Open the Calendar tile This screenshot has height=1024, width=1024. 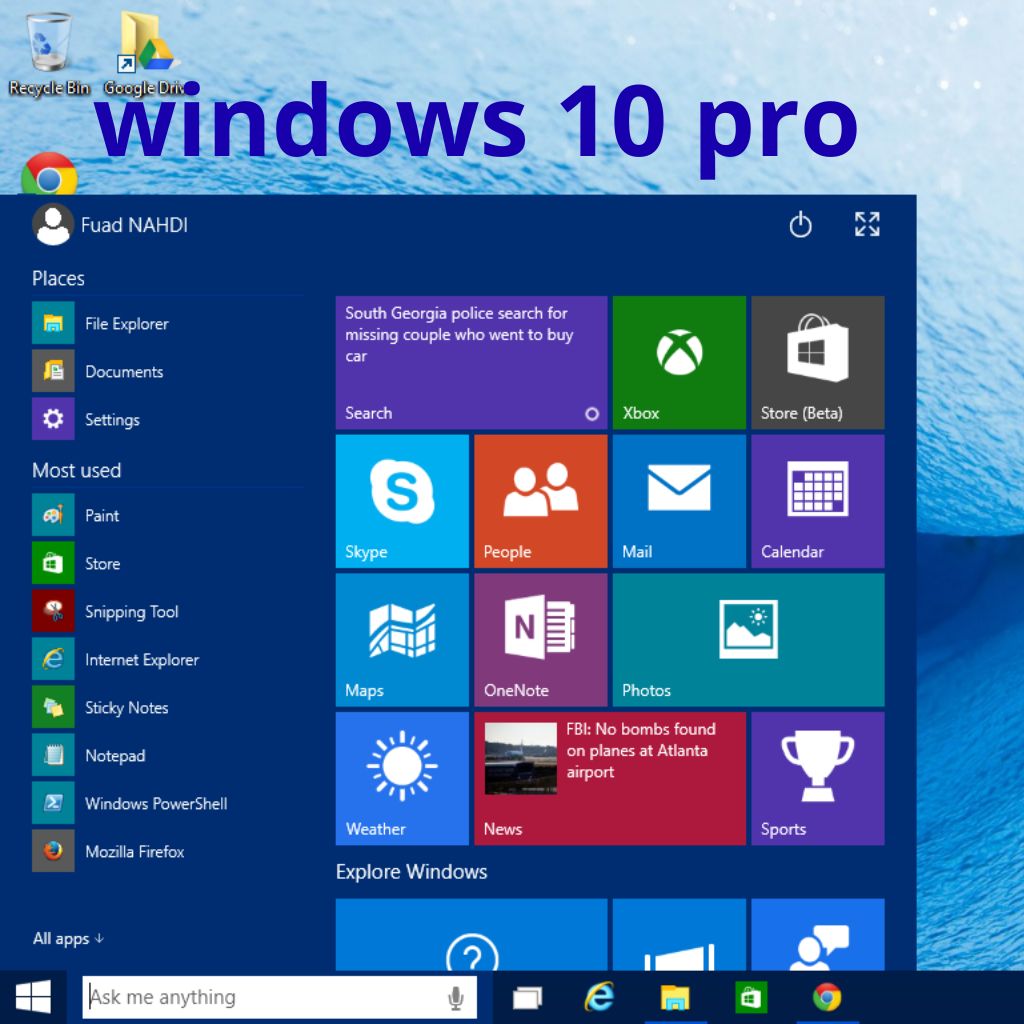[x=817, y=501]
